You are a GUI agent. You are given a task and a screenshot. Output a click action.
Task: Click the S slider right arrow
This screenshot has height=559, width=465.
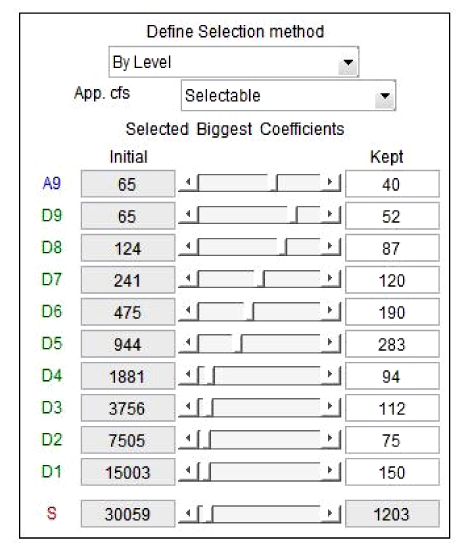pos(330,514)
